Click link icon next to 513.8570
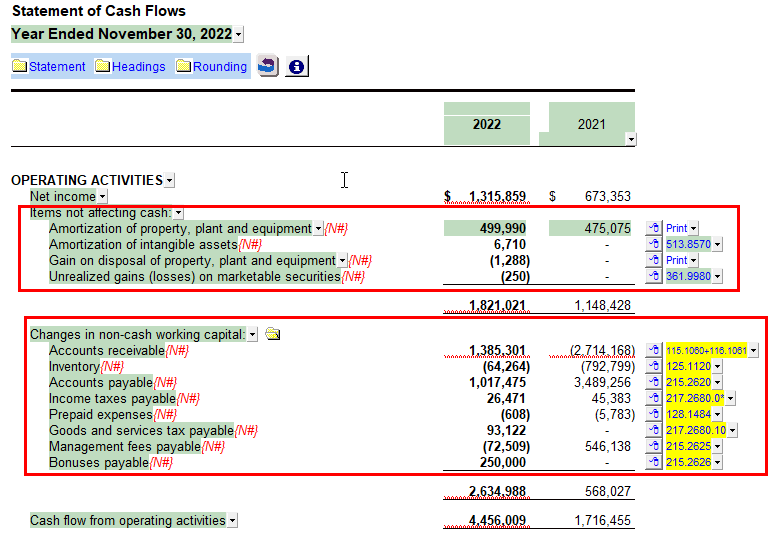Viewport: 774px width, 533px height. pyautogui.click(x=654, y=244)
